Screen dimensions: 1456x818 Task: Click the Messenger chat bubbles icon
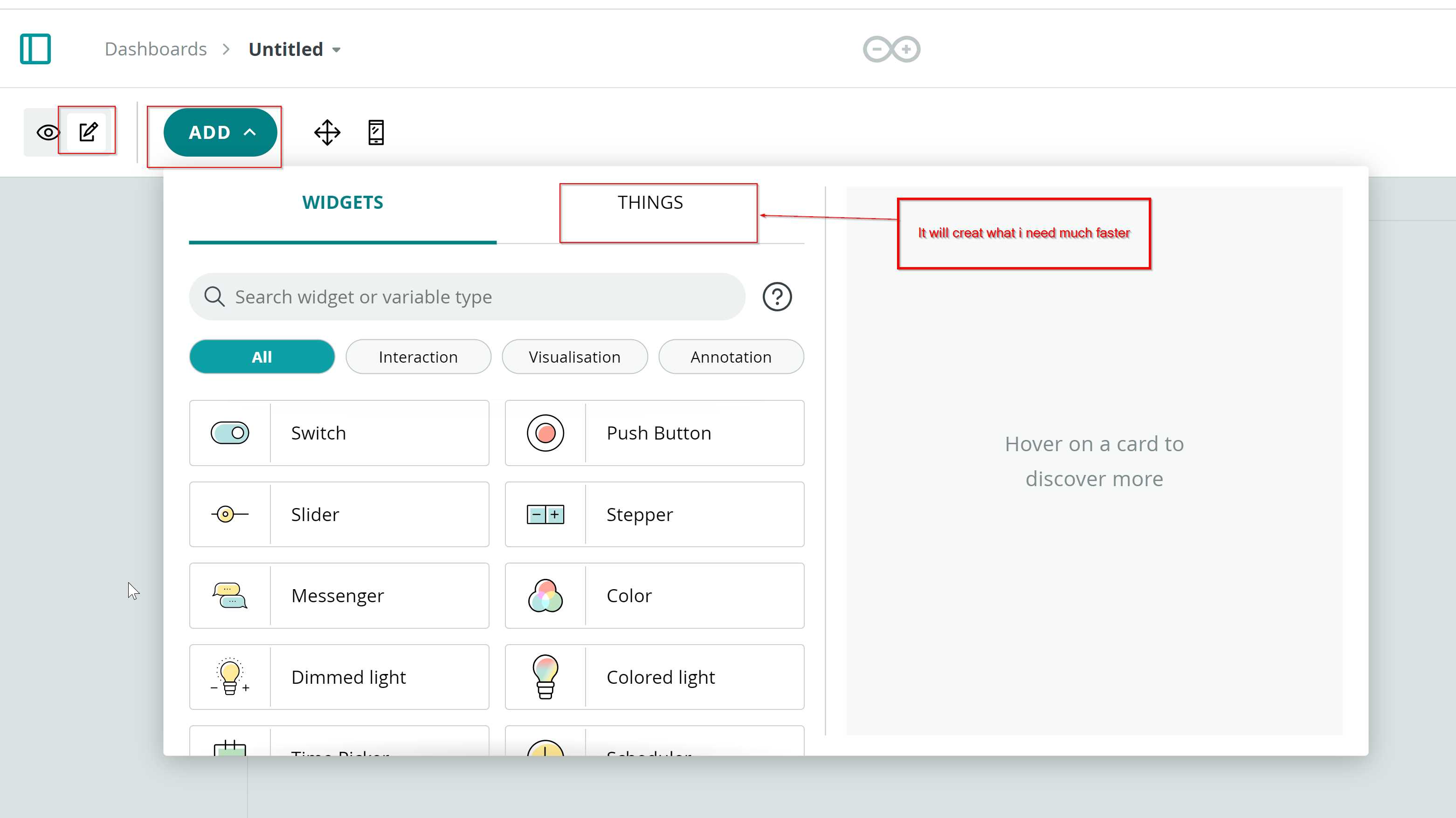229,595
